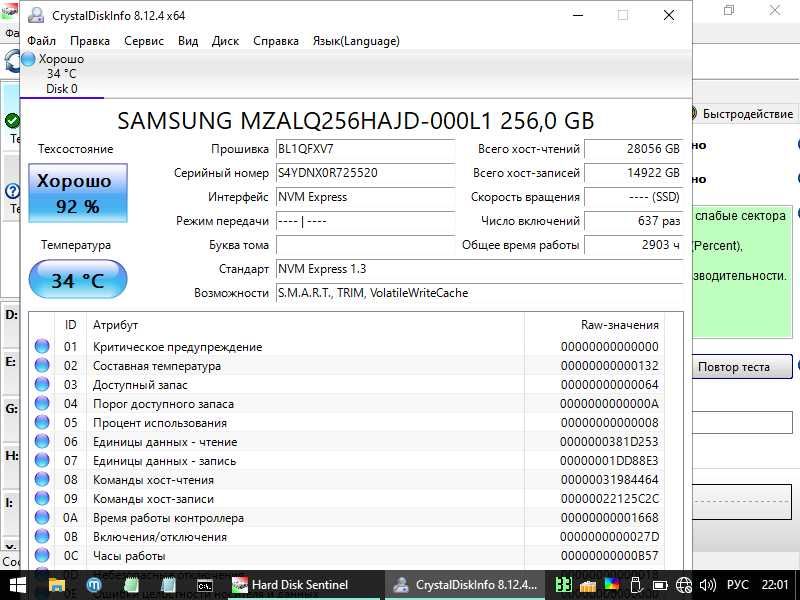Switch the РУС input language indicator
Image resolution: width=800 pixels, height=600 pixels.
(x=737, y=585)
